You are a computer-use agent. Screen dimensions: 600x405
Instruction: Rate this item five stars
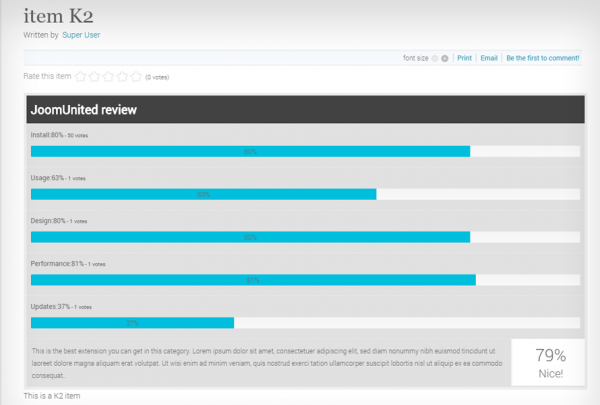[x=136, y=77]
